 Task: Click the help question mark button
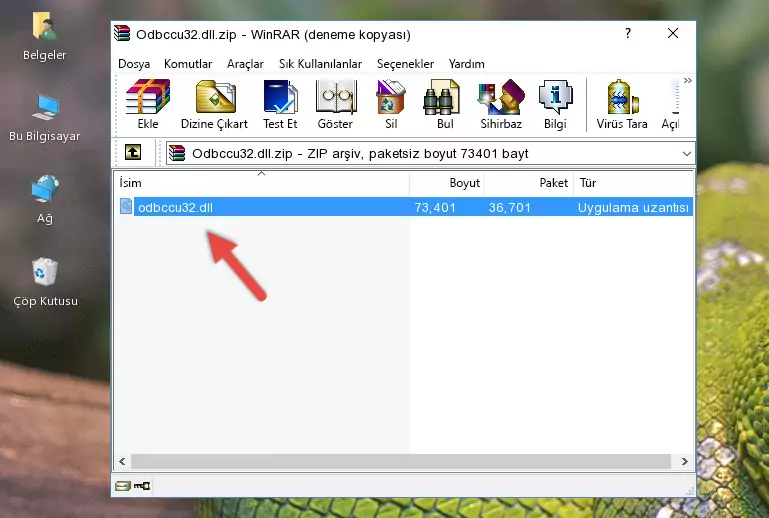pos(628,33)
